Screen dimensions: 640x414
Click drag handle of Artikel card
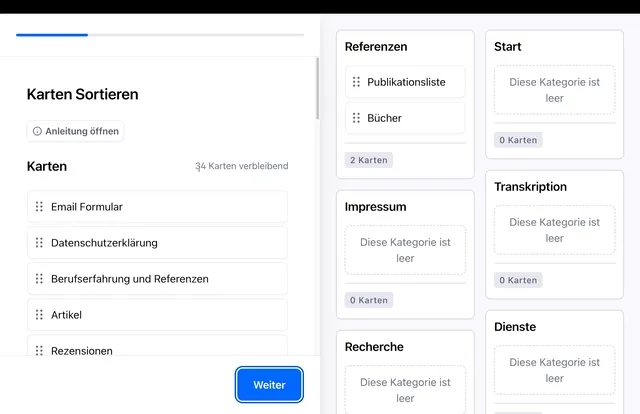click(x=39, y=315)
